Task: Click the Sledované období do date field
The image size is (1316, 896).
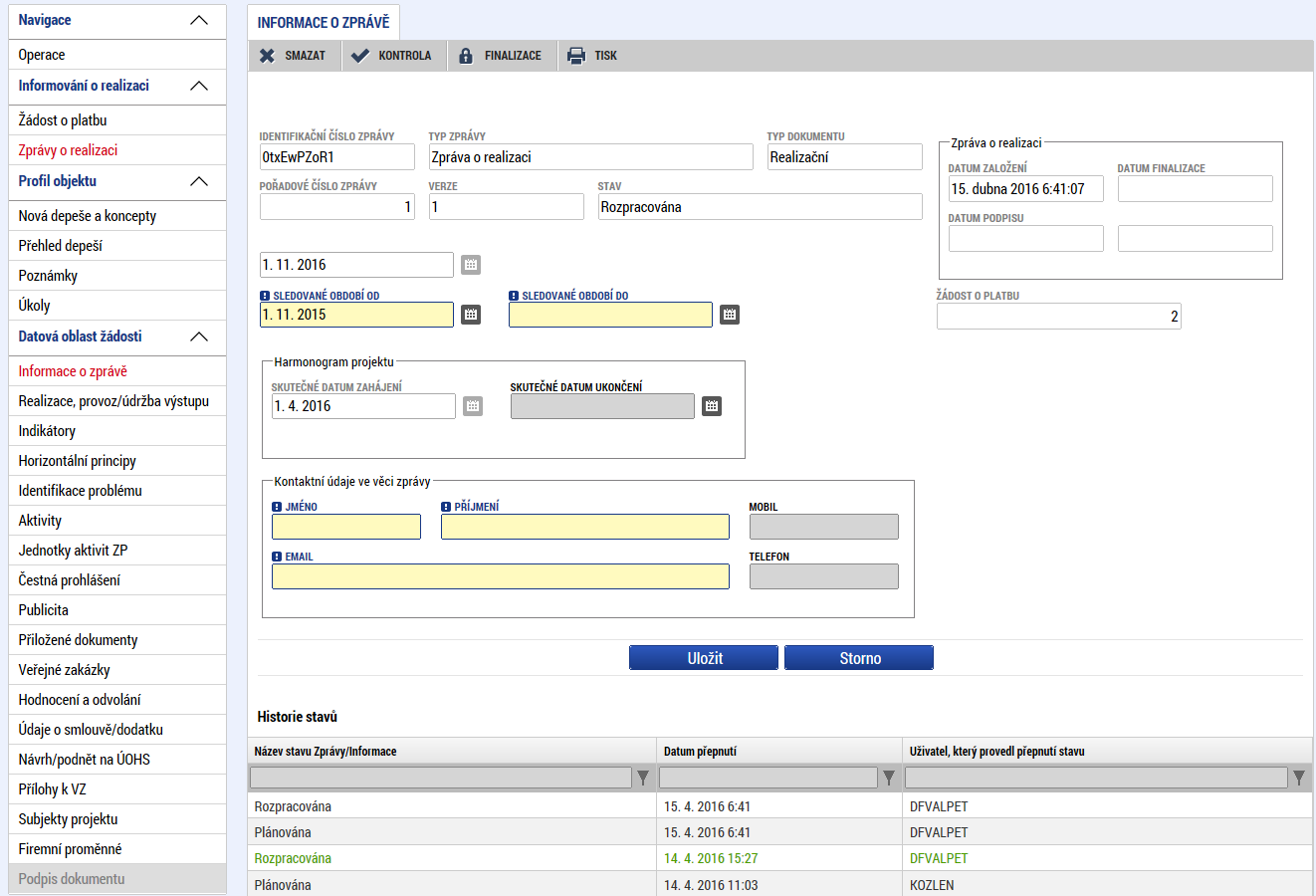Action: 610,315
